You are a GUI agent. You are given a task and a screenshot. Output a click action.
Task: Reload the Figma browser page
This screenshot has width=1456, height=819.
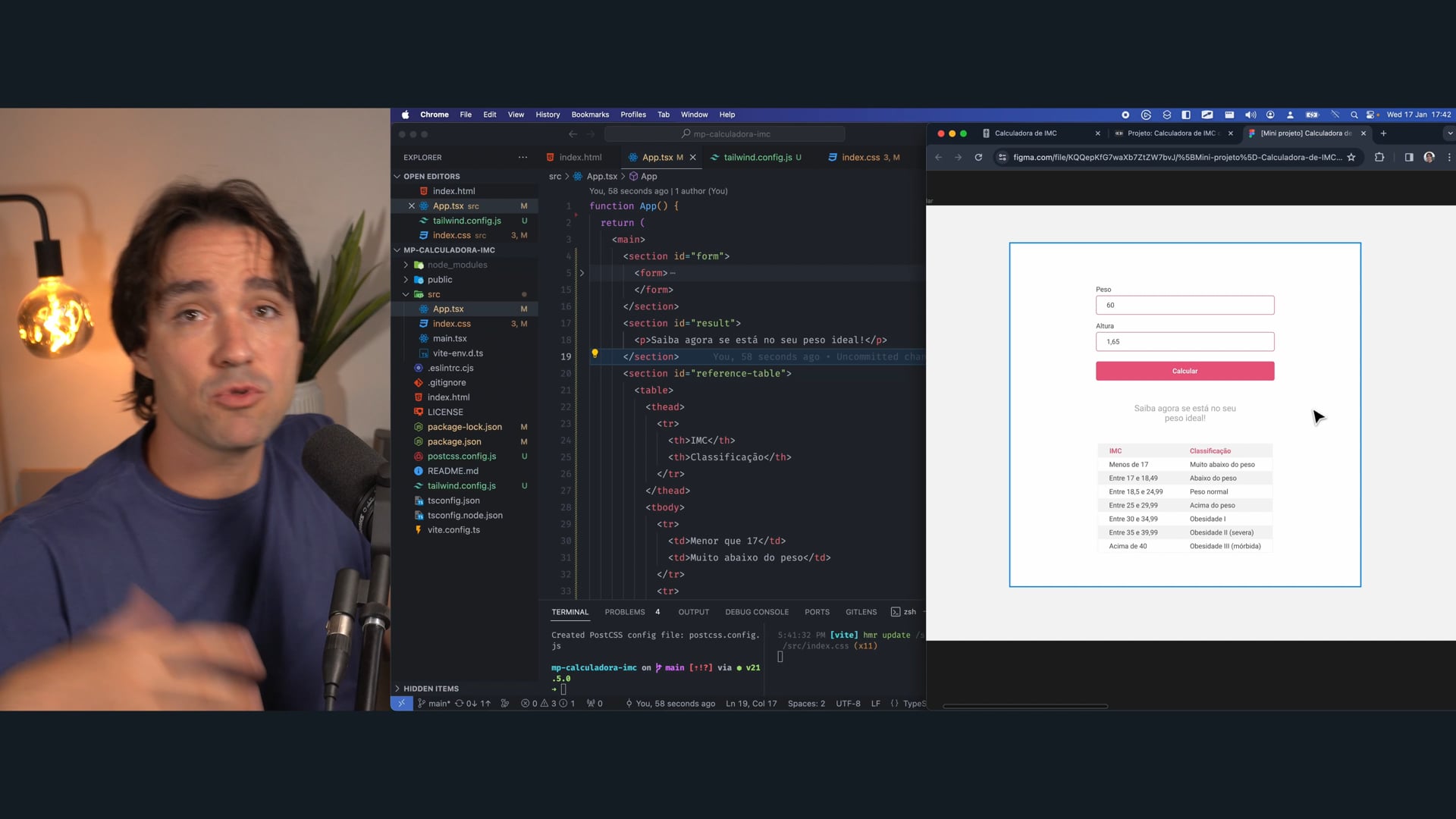click(978, 158)
